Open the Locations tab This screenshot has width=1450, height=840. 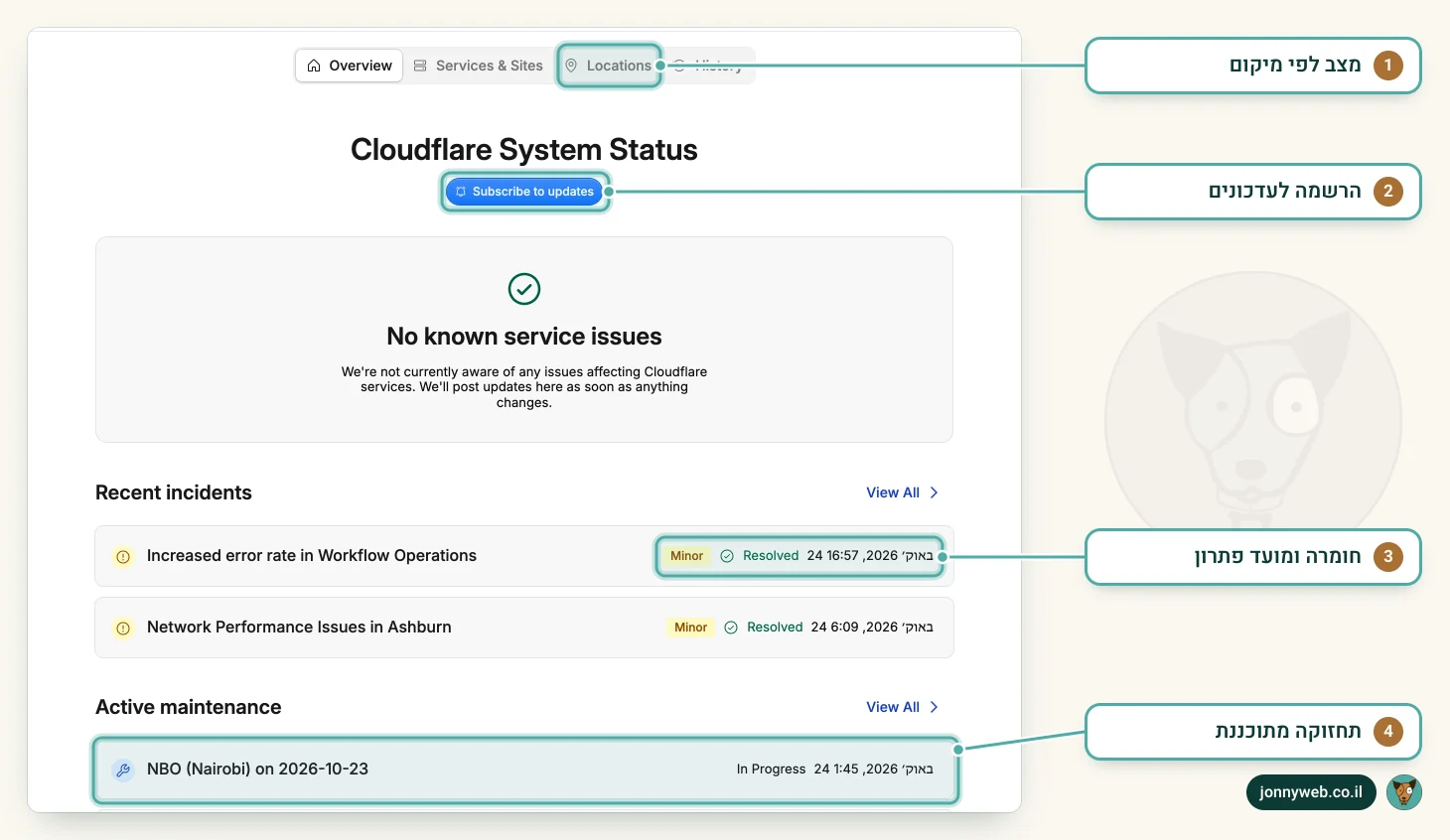(x=609, y=66)
